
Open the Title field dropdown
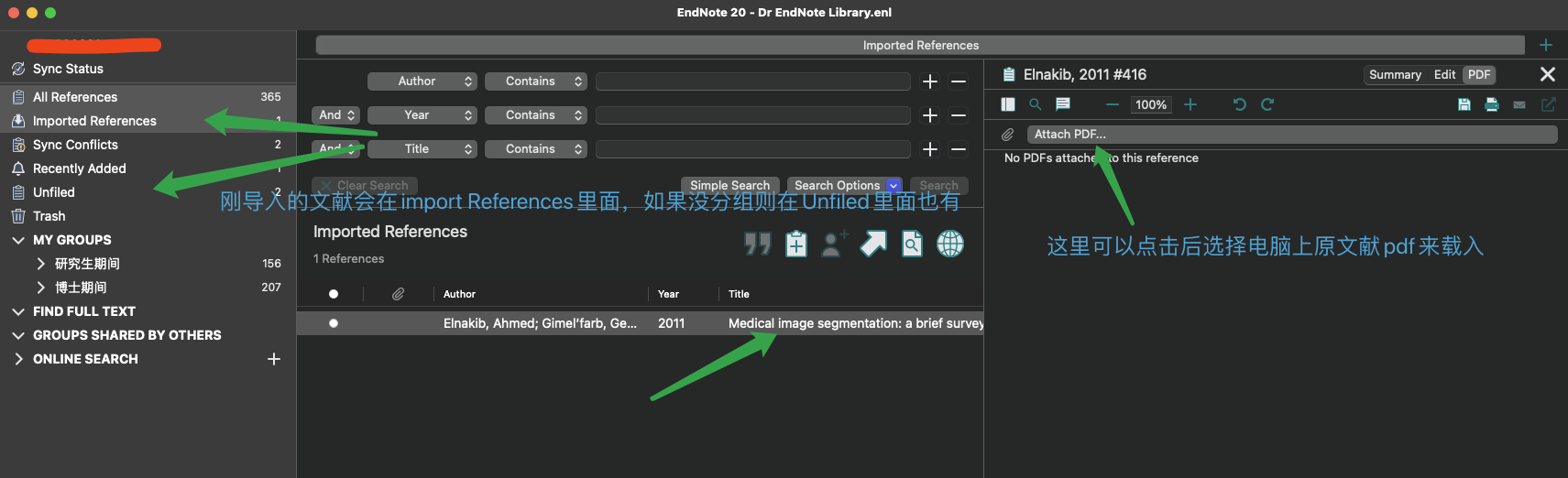[x=422, y=149]
